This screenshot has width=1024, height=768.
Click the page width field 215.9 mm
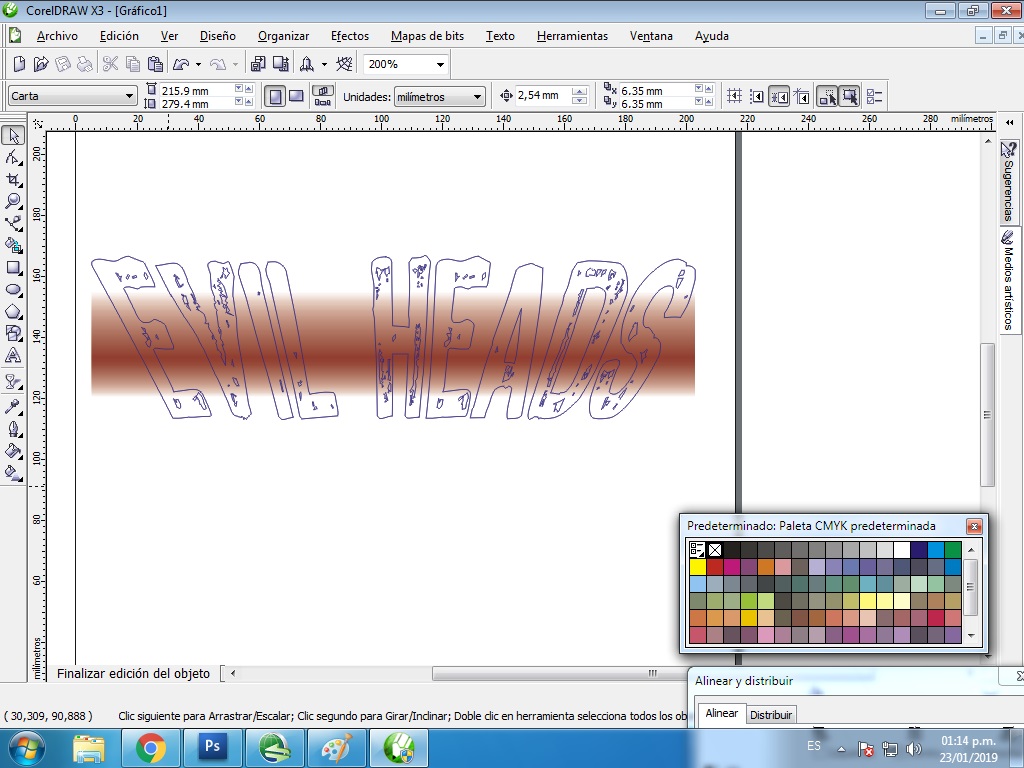(196, 90)
